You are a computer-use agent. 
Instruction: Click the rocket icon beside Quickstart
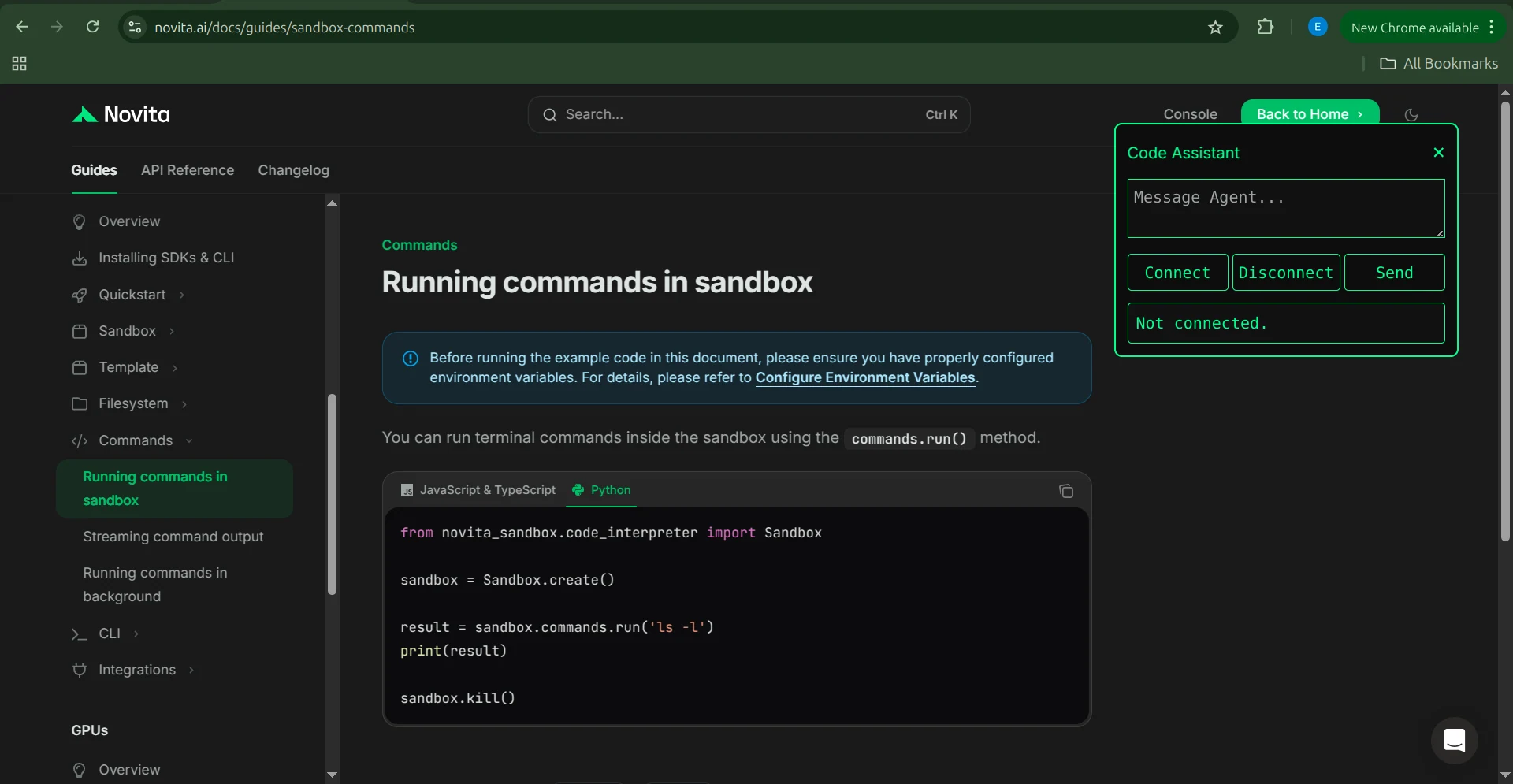[x=79, y=295]
